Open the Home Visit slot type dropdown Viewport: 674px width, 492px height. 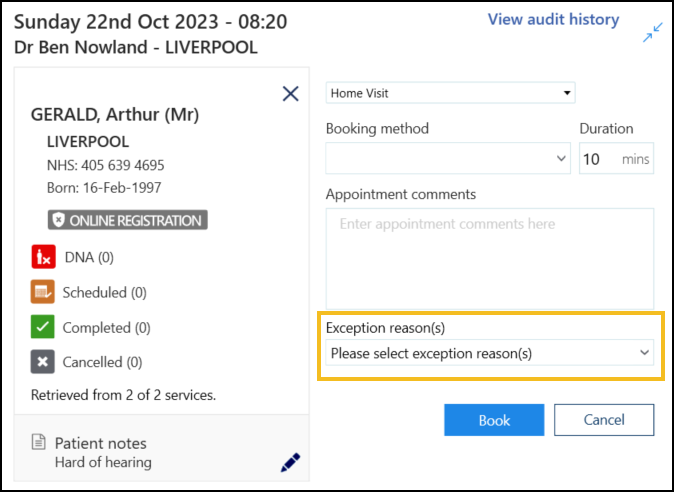click(450, 93)
